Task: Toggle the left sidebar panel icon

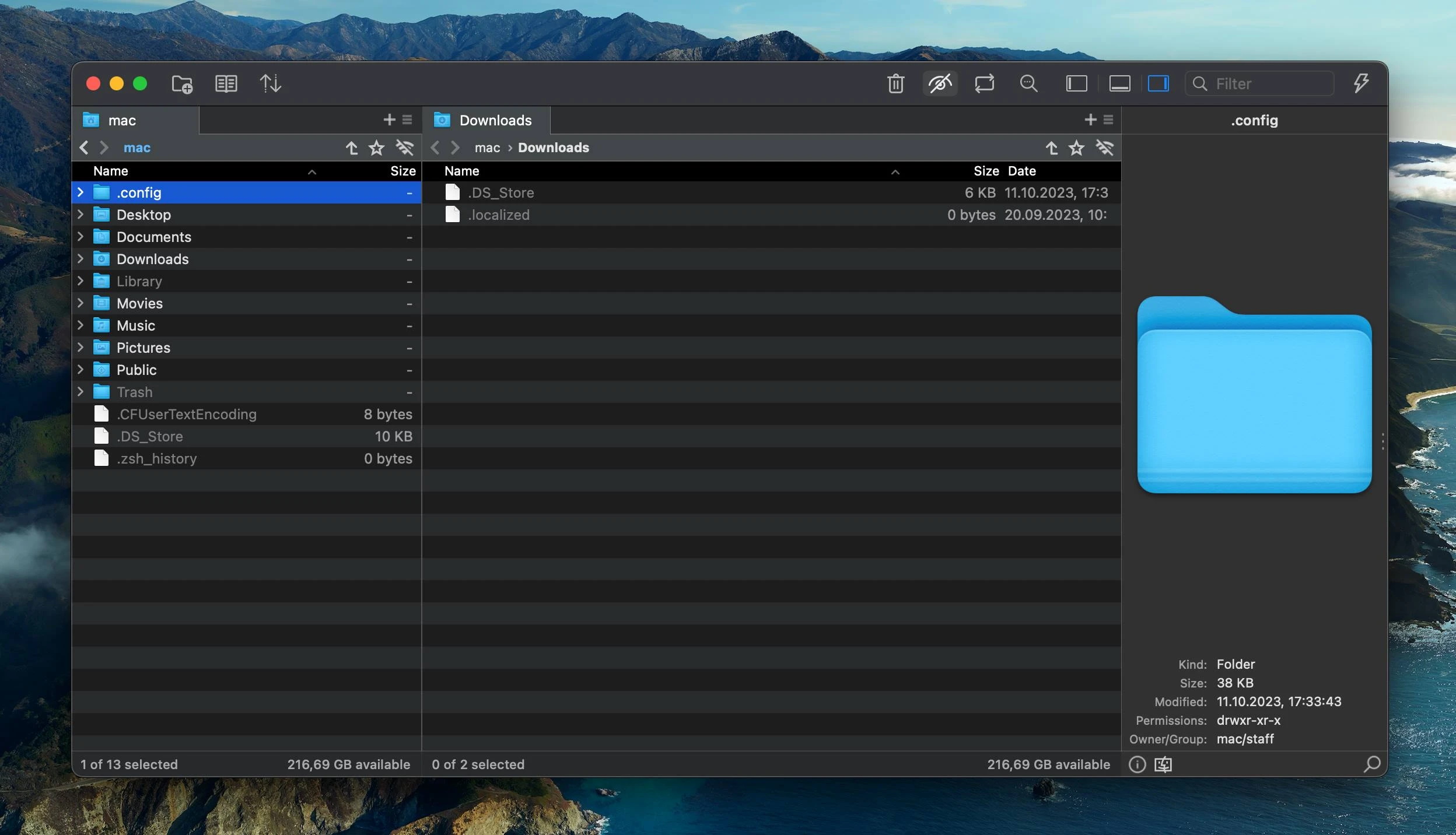Action: (x=1076, y=84)
